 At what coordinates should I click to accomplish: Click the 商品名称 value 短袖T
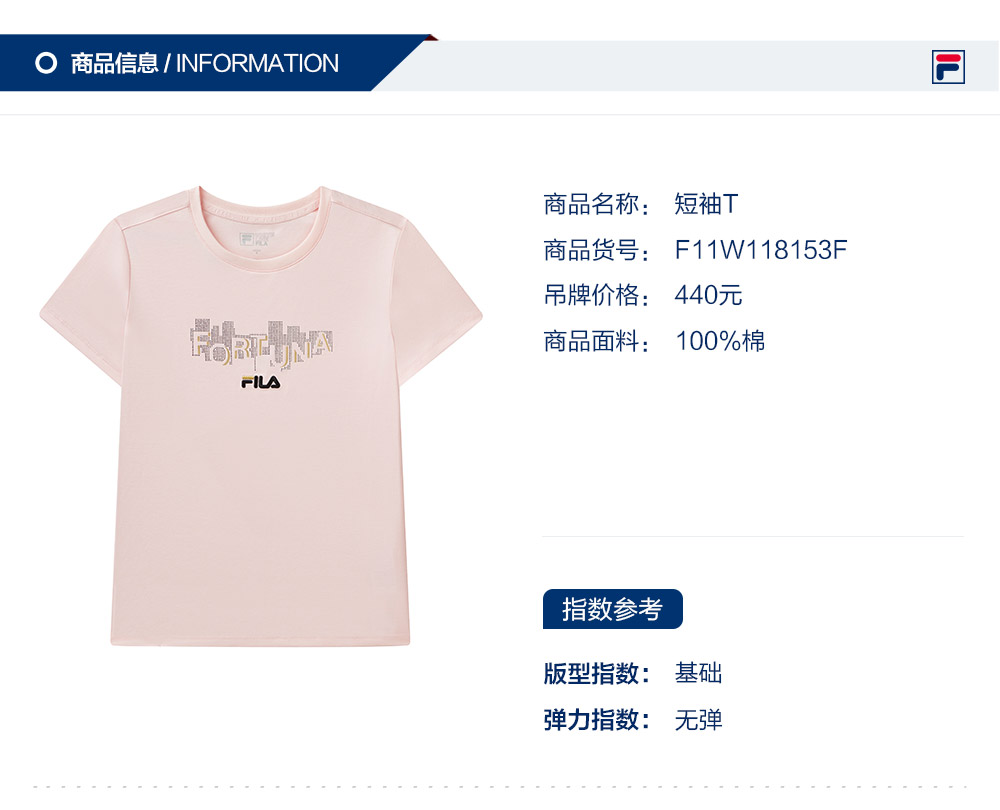707,204
